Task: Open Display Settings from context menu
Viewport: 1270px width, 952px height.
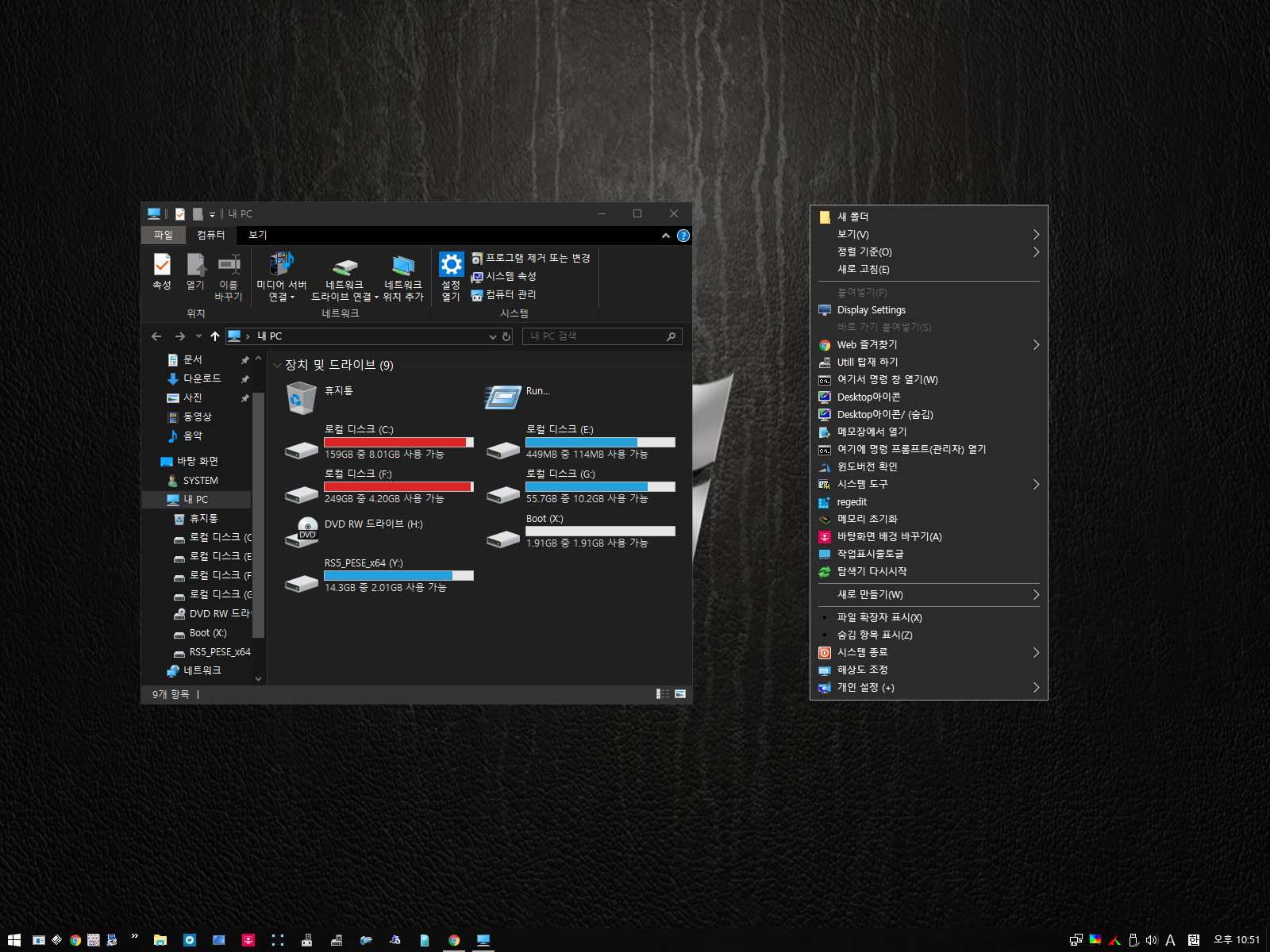Action: pos(929,309)
